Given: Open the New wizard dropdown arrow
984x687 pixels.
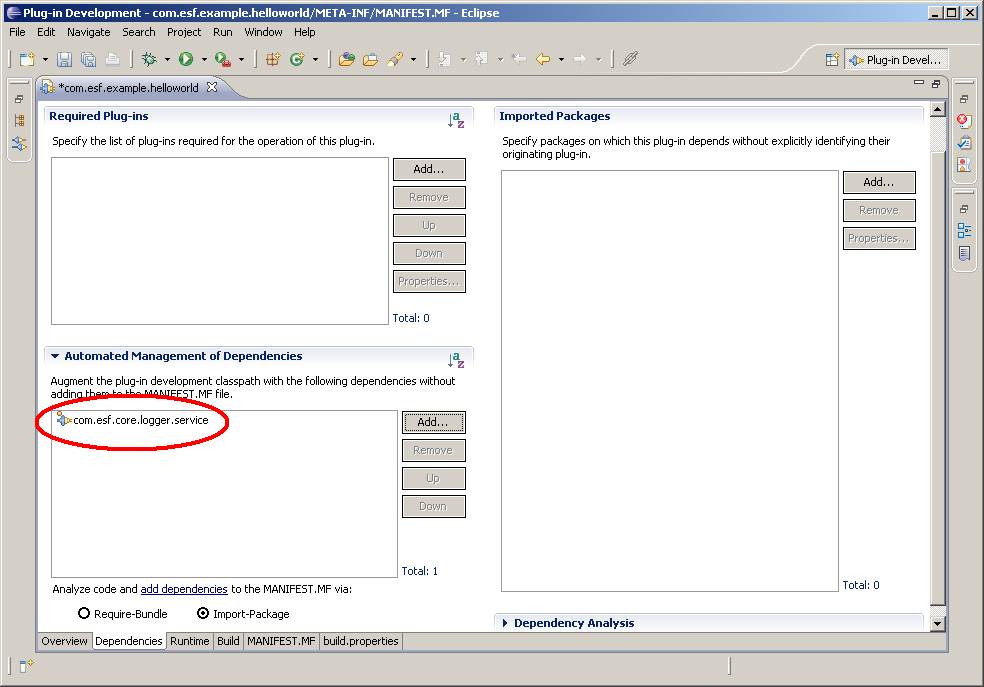Looking at the screenshot, I should point(45,60).
